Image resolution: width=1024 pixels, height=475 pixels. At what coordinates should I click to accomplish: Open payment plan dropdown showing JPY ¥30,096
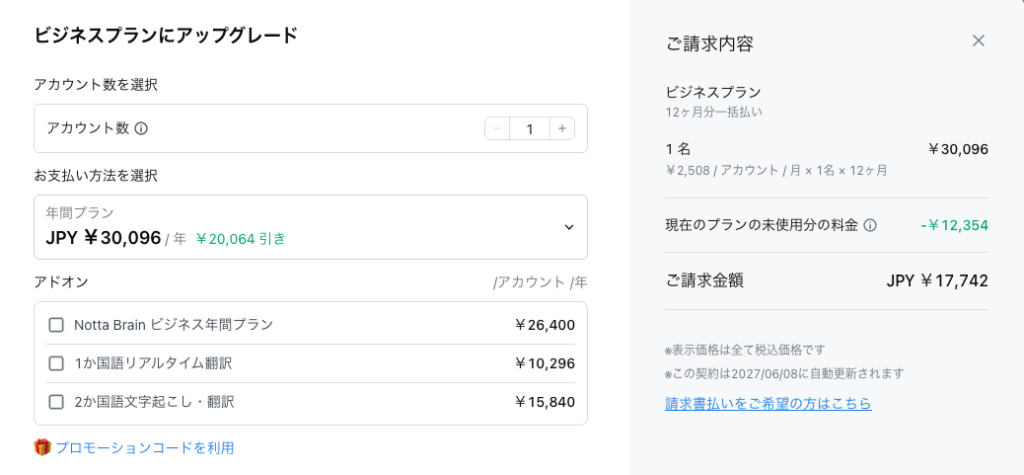[311, 227]
